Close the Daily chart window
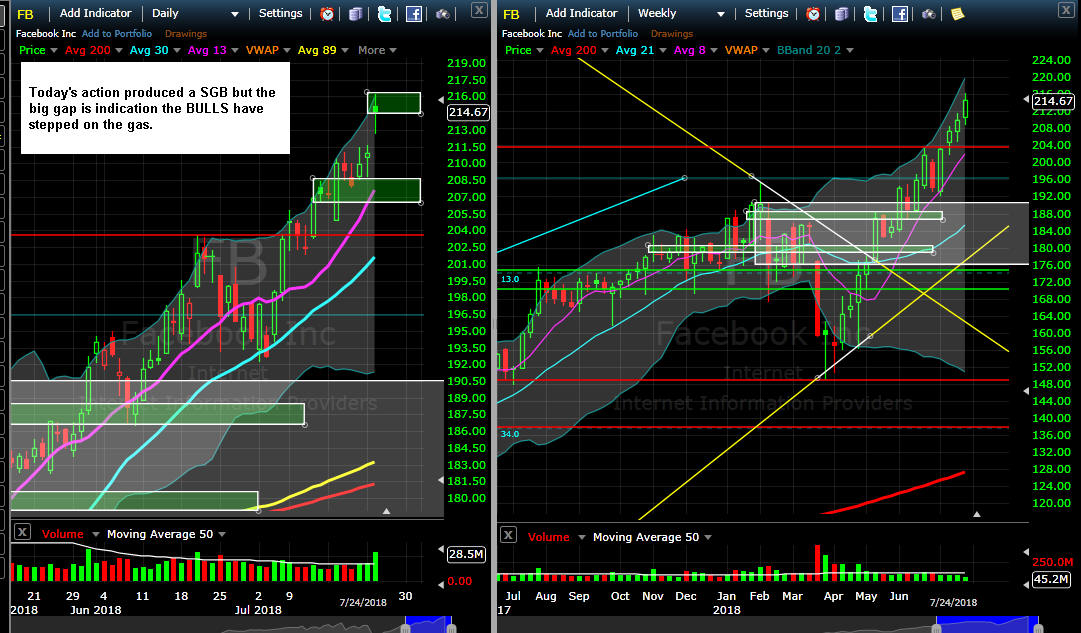This screenshot has width=1081, height=633. click(478, 10)
